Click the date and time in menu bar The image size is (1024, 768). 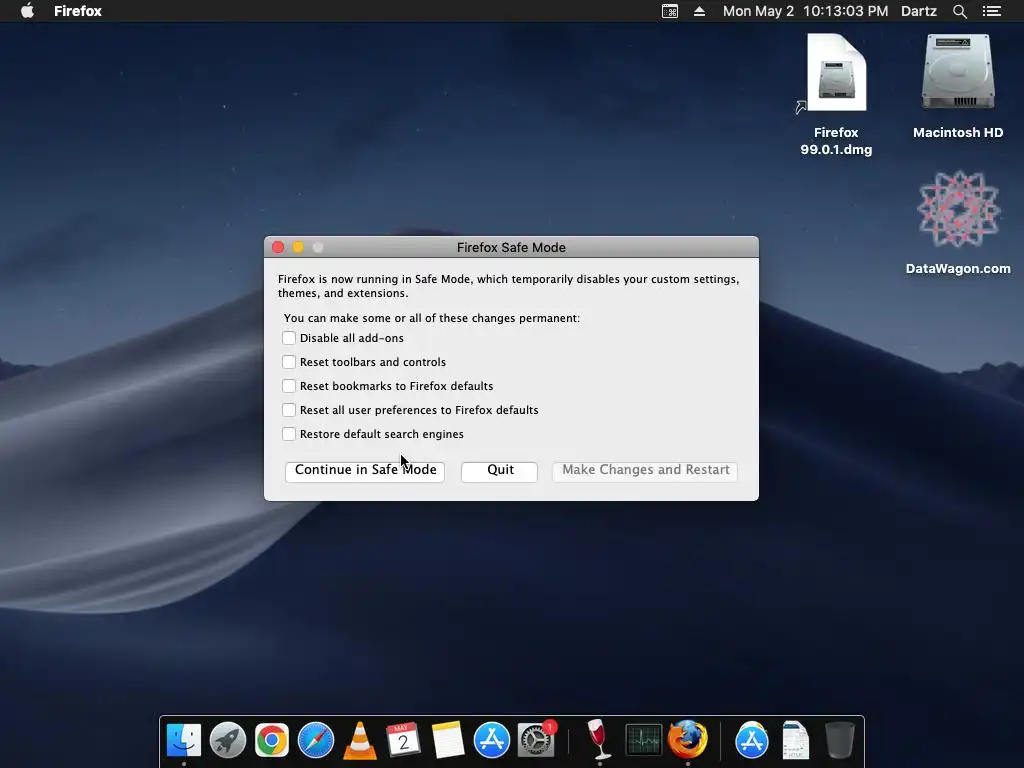[x=805, y=11]
